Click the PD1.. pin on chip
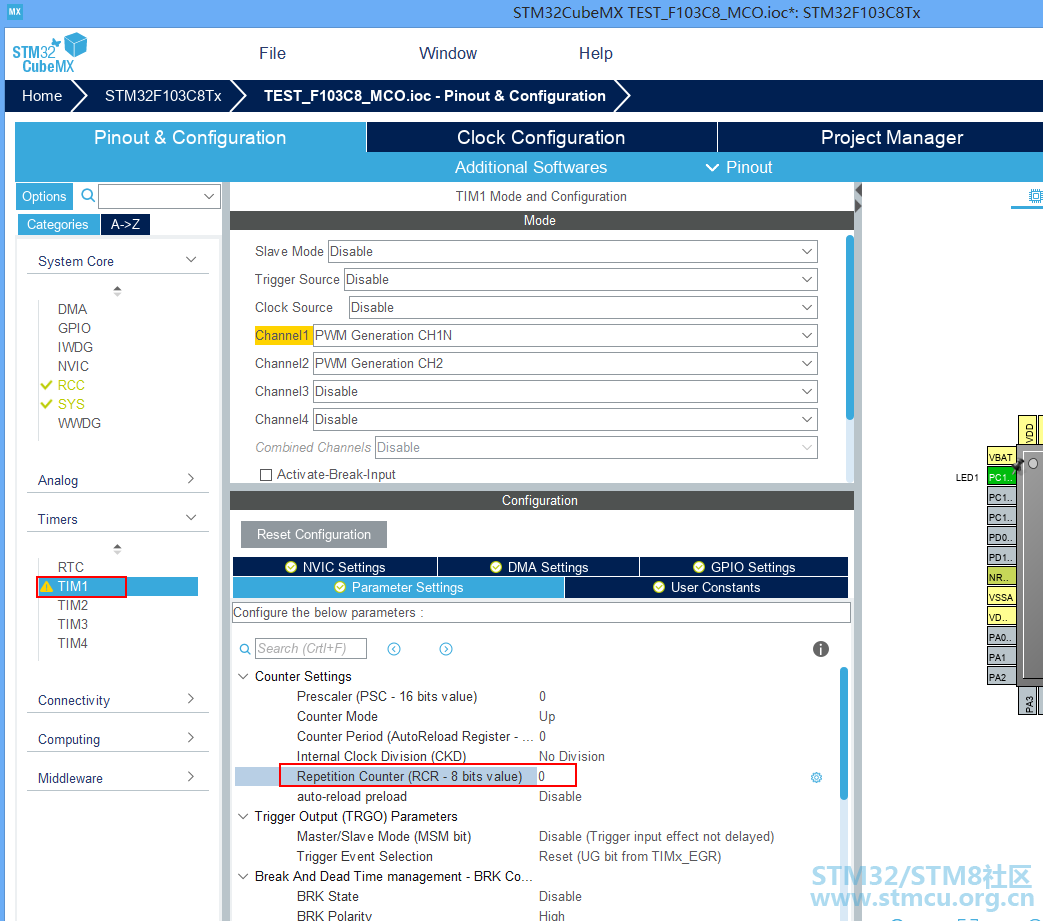Screen dimensions: 1043x921 coord(1001,557)
